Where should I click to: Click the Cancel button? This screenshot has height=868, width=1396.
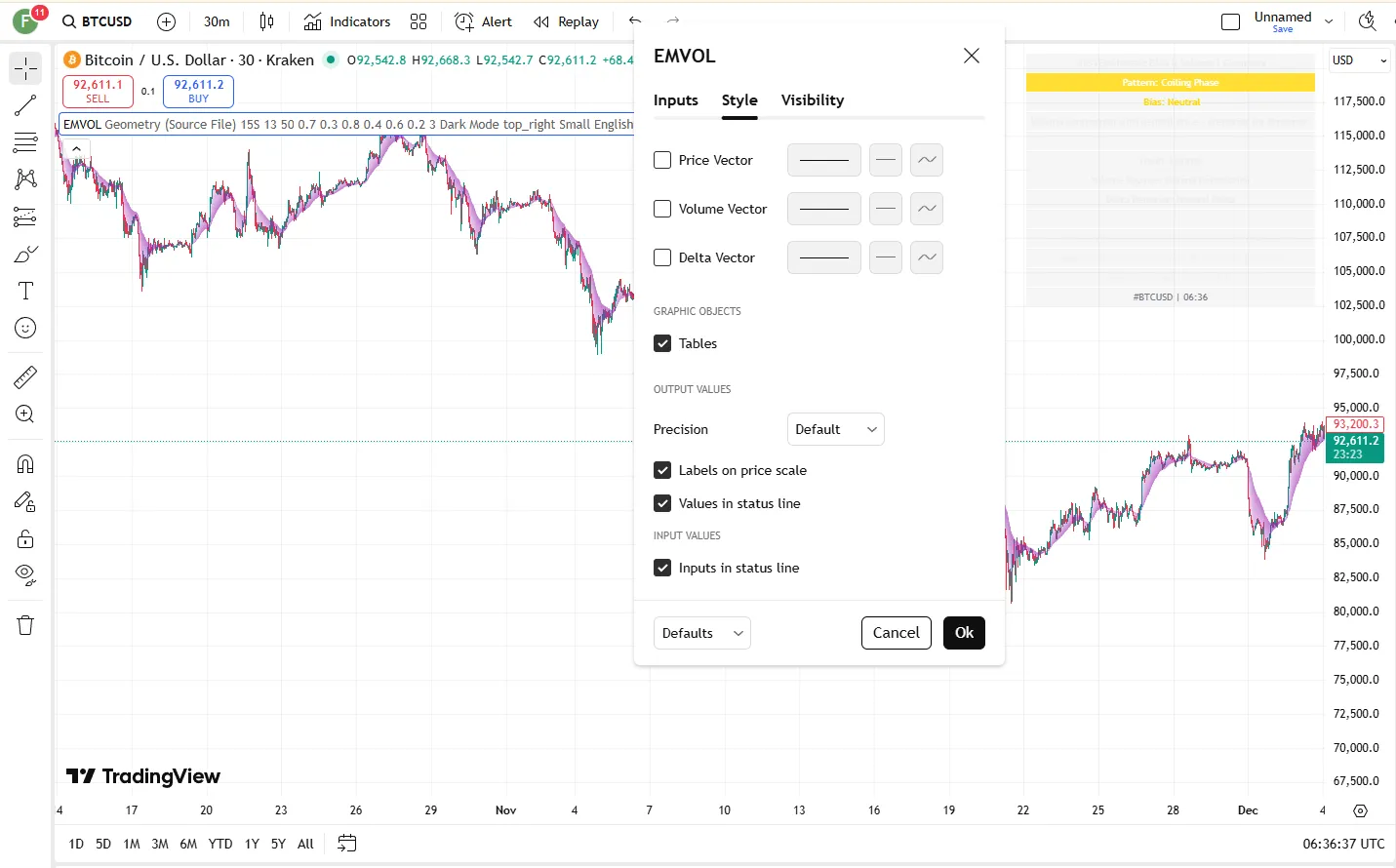tap(896, 633)
